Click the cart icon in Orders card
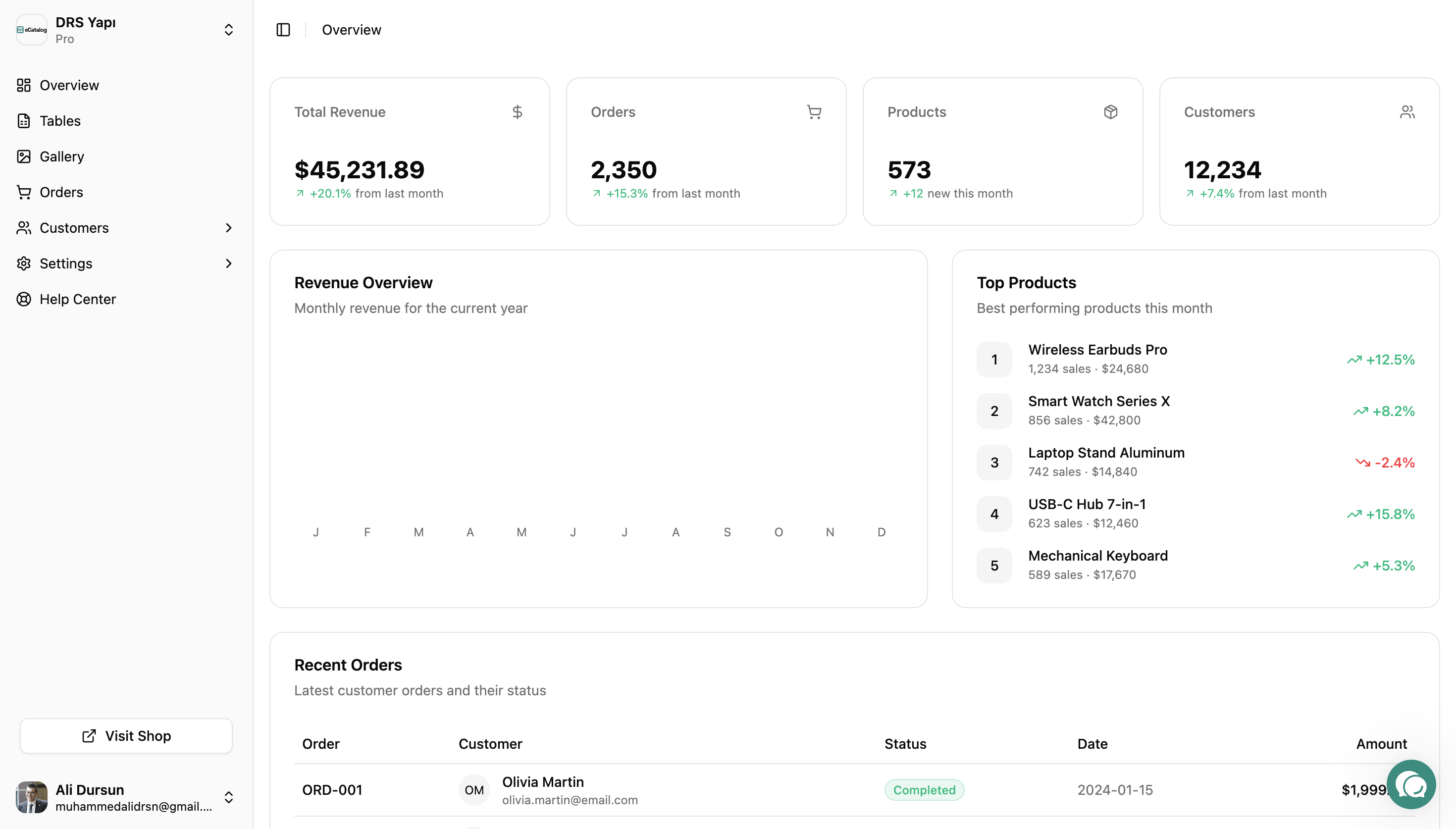Viewport: 1456px width, 829px height. 814,111
